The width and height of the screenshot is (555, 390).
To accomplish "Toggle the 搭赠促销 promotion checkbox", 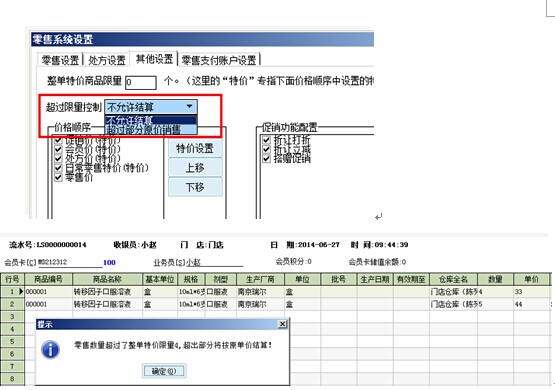I will (267, 159).
